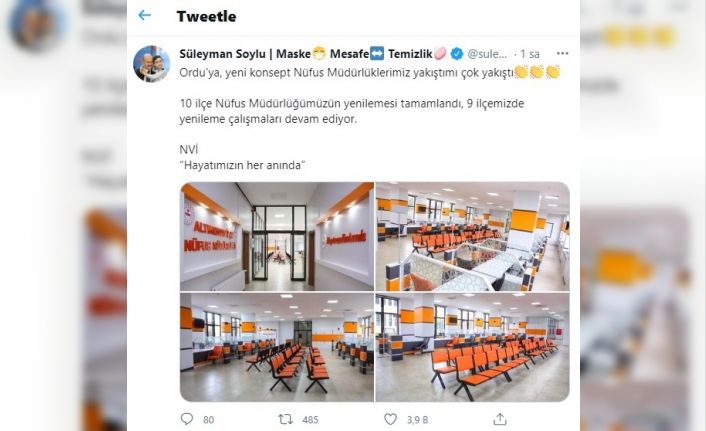The image size is (706, 431).
Task: Open the bottom-left seating area photo
Action: [277, 347]
